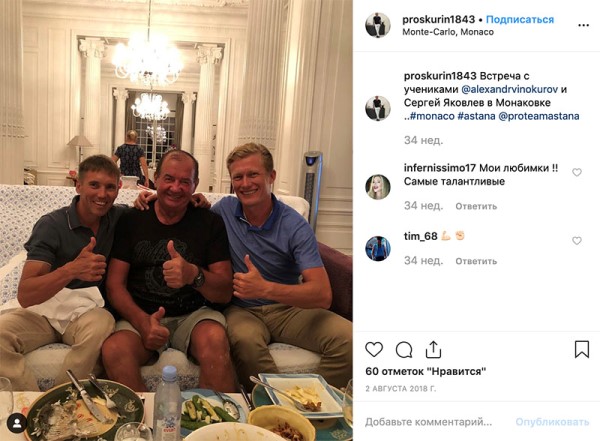Share the post using the share icon

433,349
